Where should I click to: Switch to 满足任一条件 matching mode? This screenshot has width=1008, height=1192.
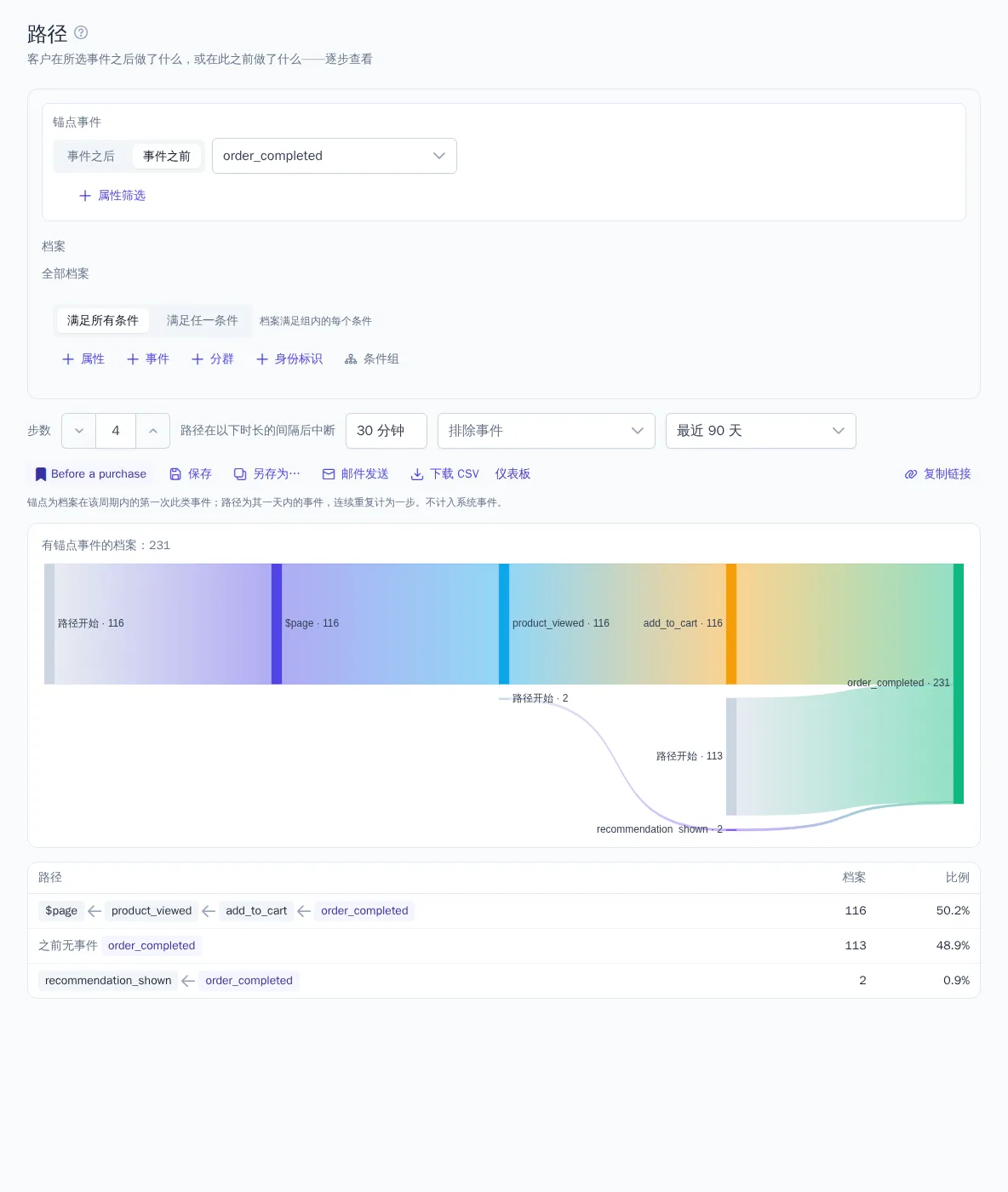(x=203, y=320)
